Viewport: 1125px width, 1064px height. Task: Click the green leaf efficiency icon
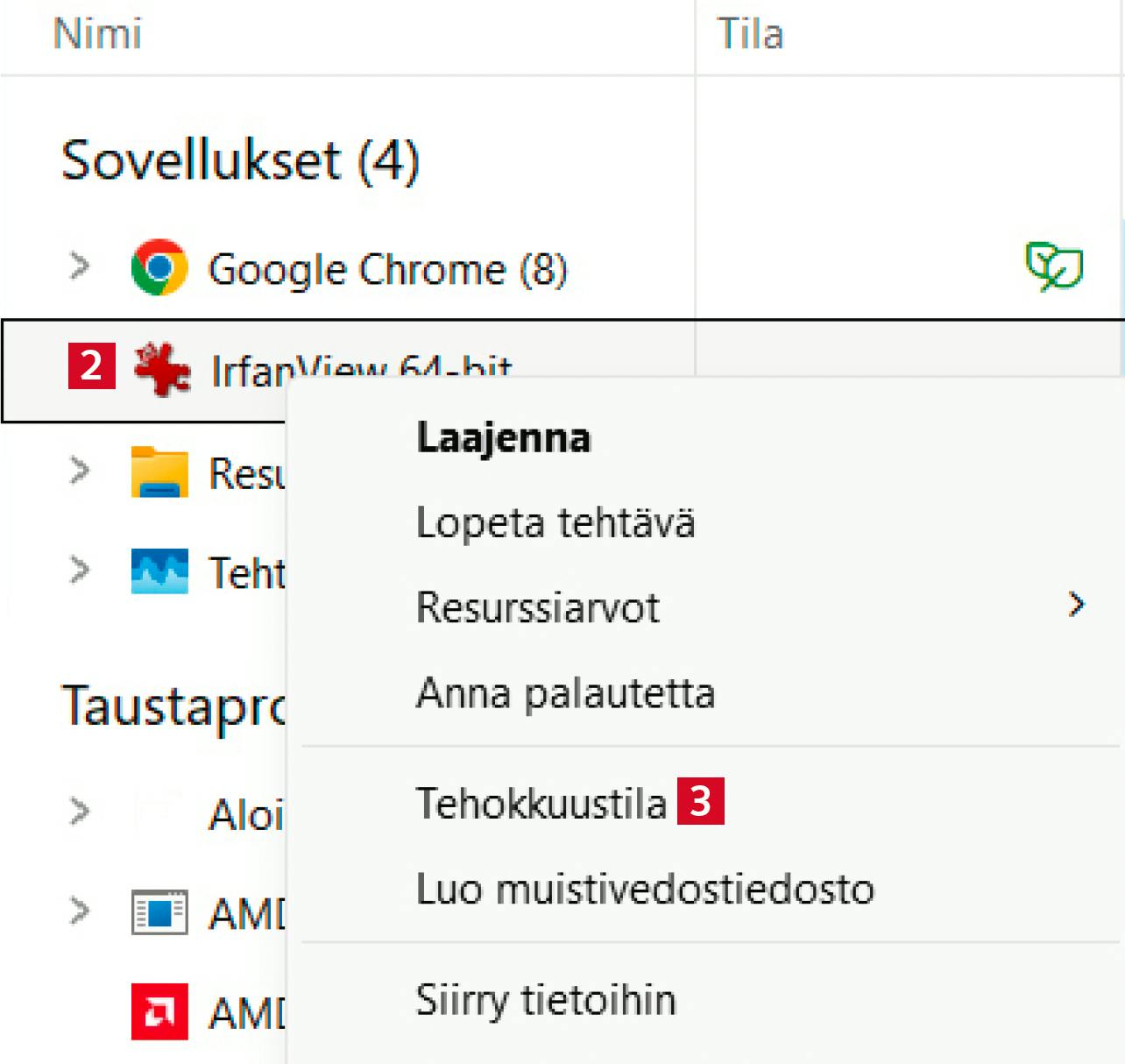point(1054,266)
